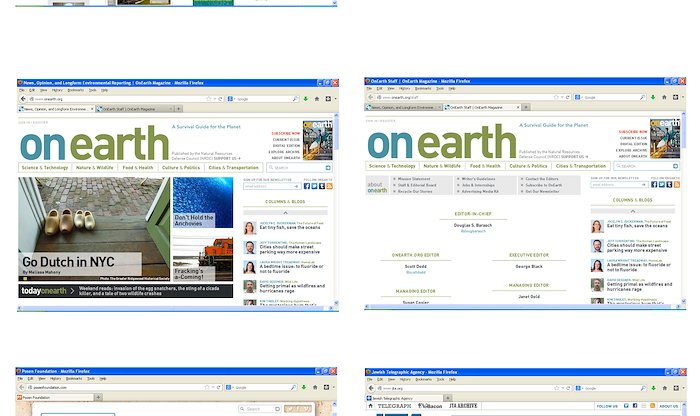Click browser search magnifier in OnEarth Staff window

tap(642, 97)
